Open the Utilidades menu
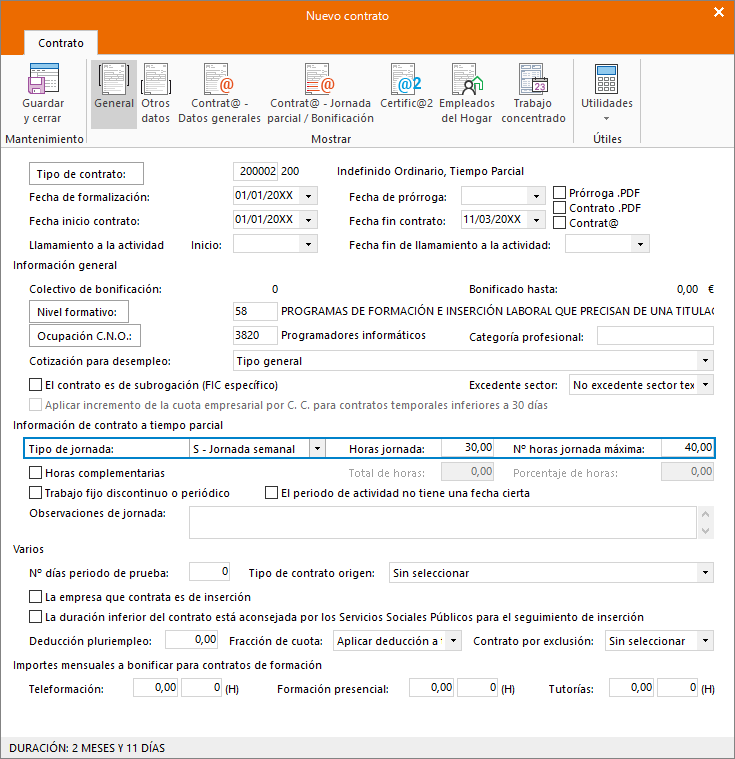This screenshot has height=759, width=735. 607,93
